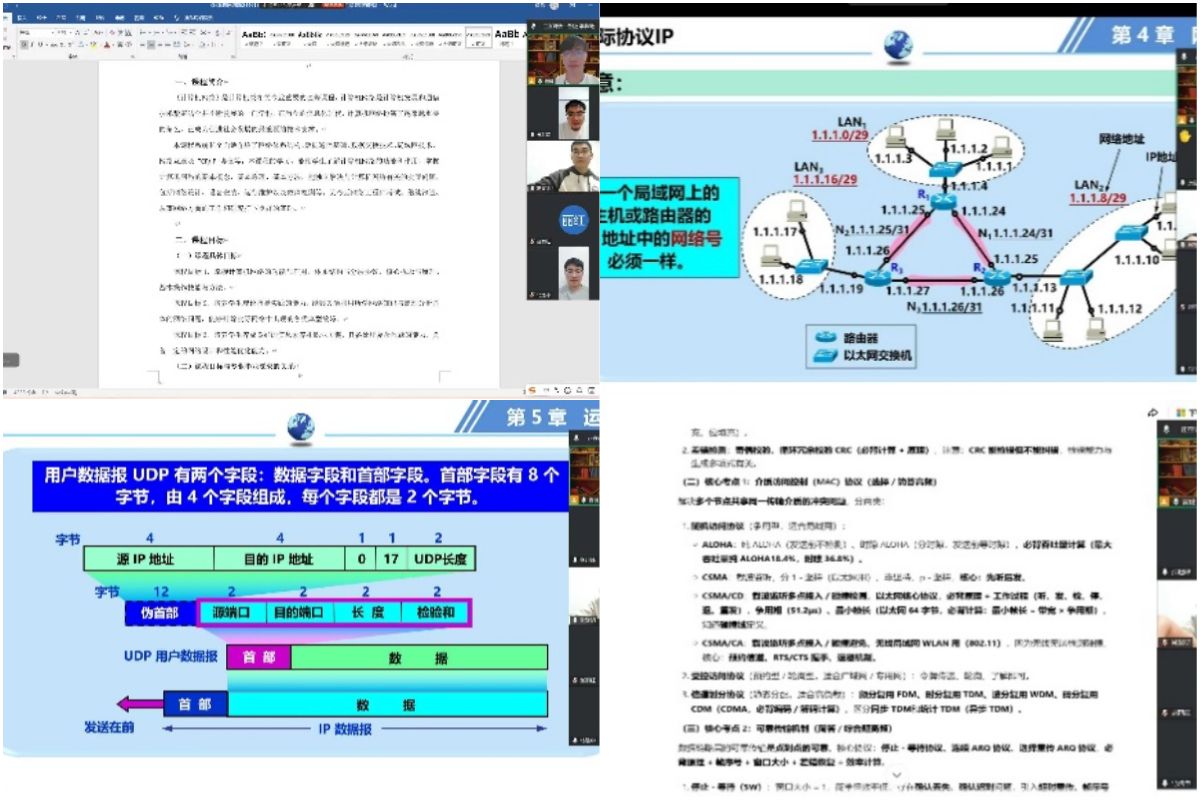Click the globe logo on Chapter 5 slide
The height and width of the screenshot is (800, 1200).
(x=300, y=428)
